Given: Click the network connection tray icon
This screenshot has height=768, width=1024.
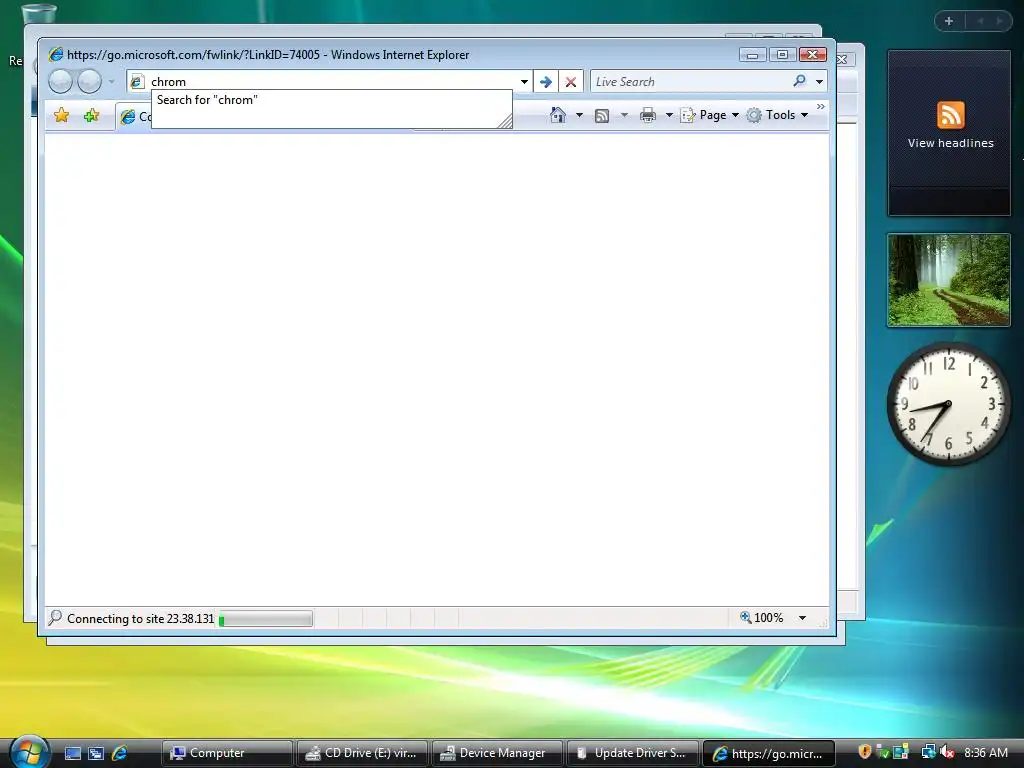Looking at the screenshot, I should click(928, 752).
